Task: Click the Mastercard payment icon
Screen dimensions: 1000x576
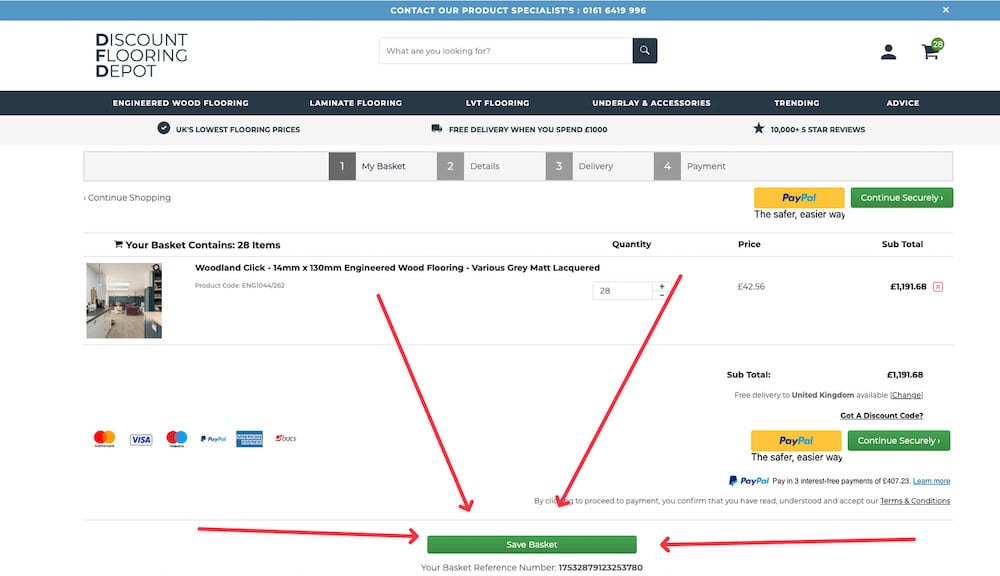Action: (105, 438)
